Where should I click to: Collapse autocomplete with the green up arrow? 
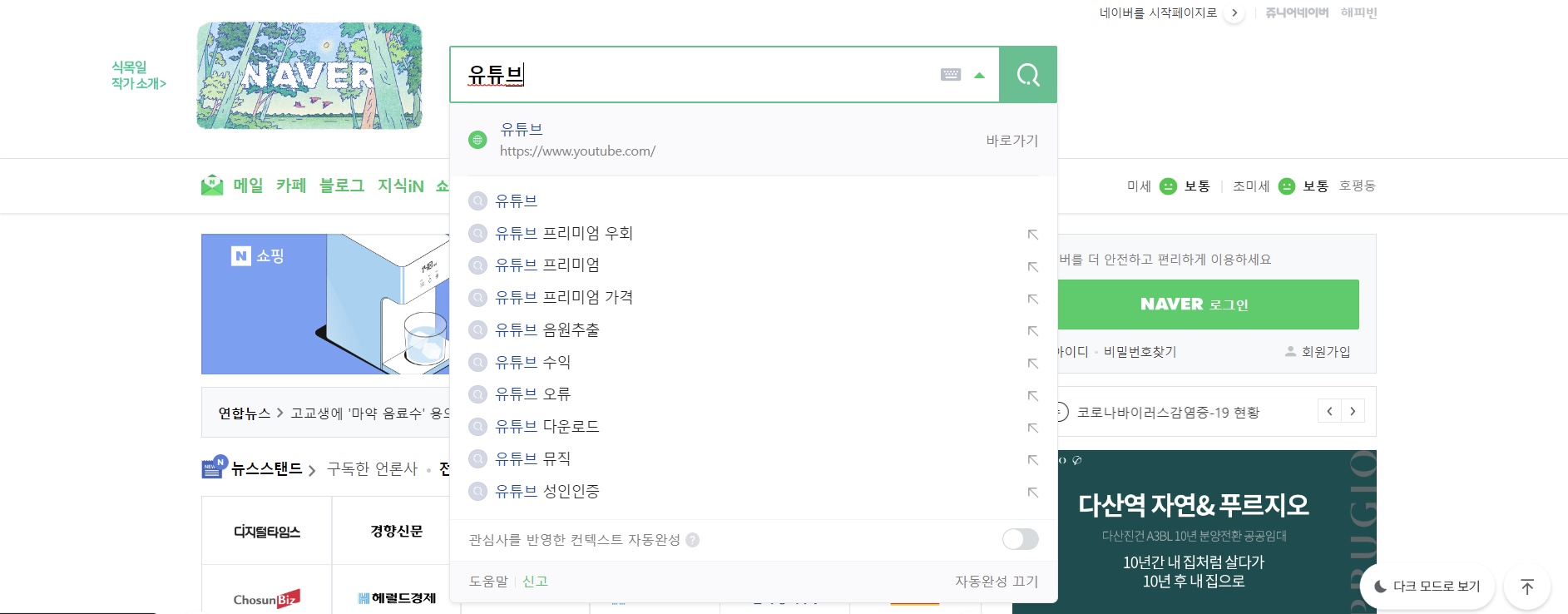[980, 75]
